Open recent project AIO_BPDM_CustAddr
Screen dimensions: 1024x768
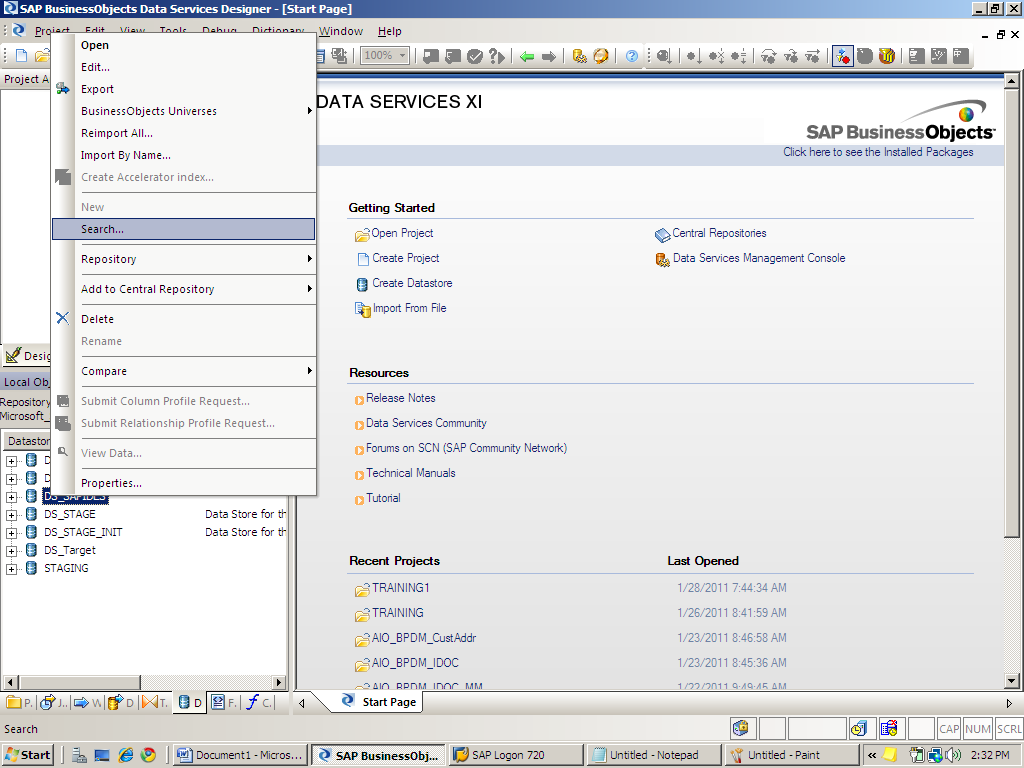(x=424, y=638)
